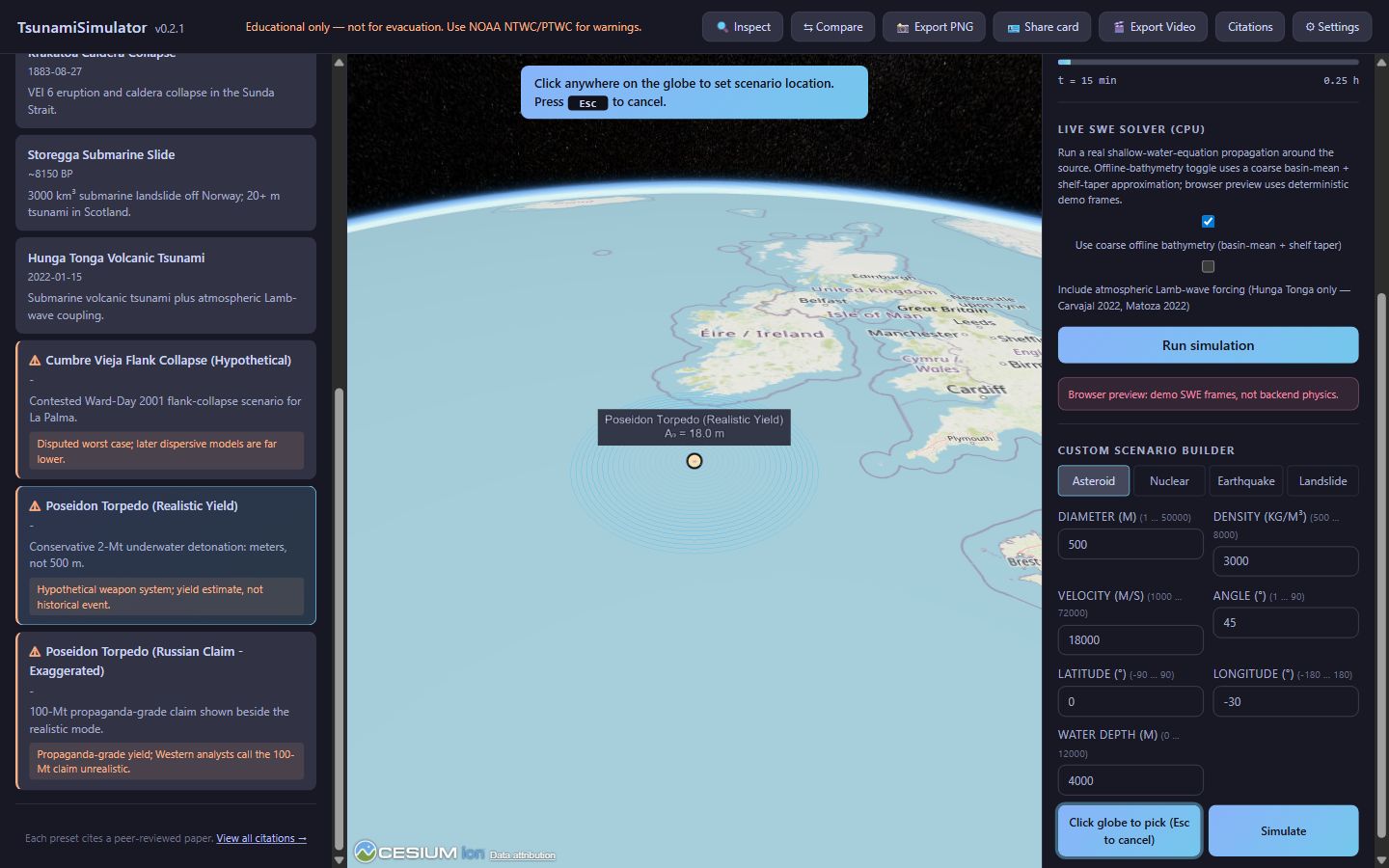Click the TsunamiSimulator app title
Screen dimensions: 1389x868
click(82, 27)
